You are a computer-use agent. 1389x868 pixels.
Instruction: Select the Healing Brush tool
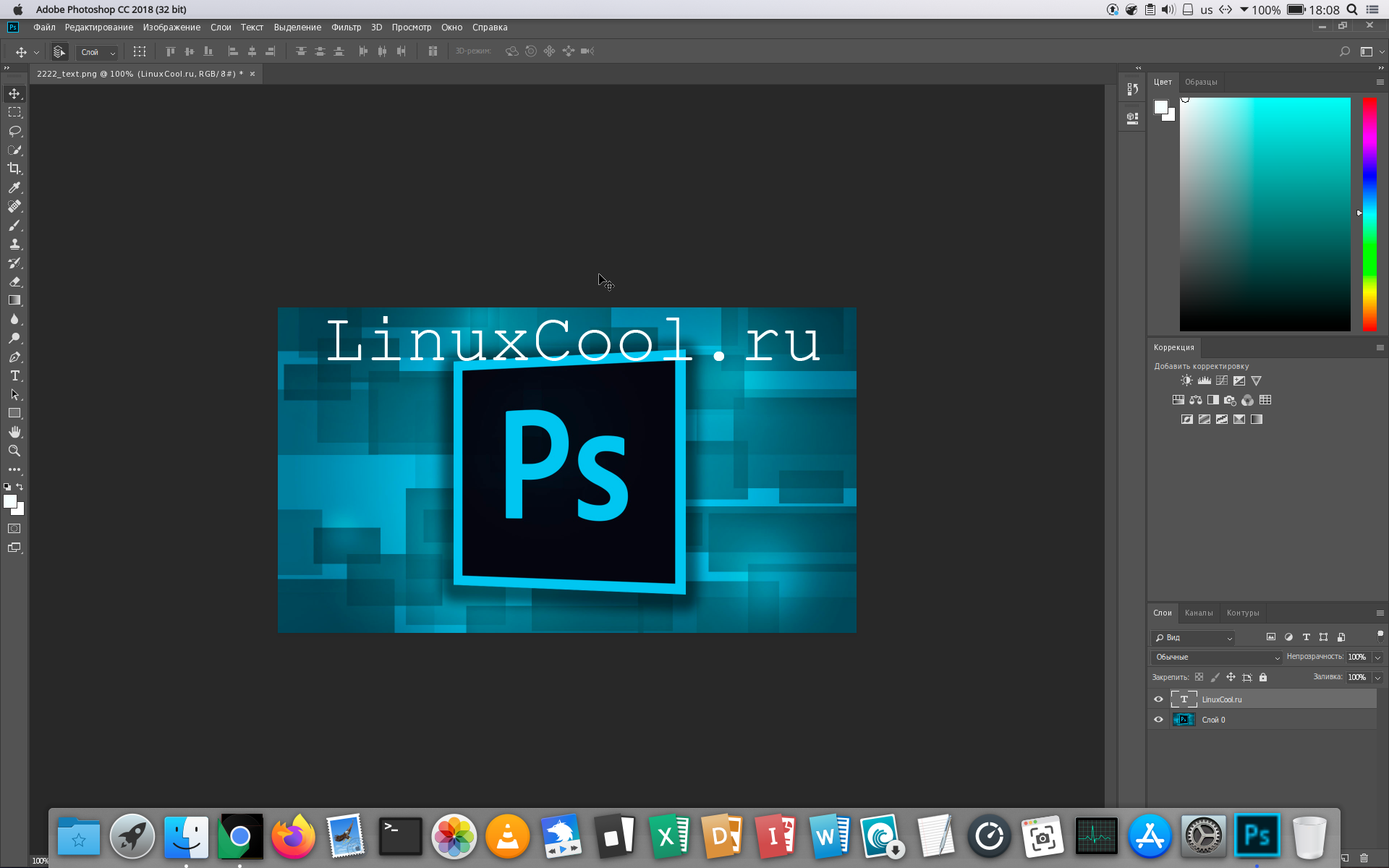(x=14, y=207)
